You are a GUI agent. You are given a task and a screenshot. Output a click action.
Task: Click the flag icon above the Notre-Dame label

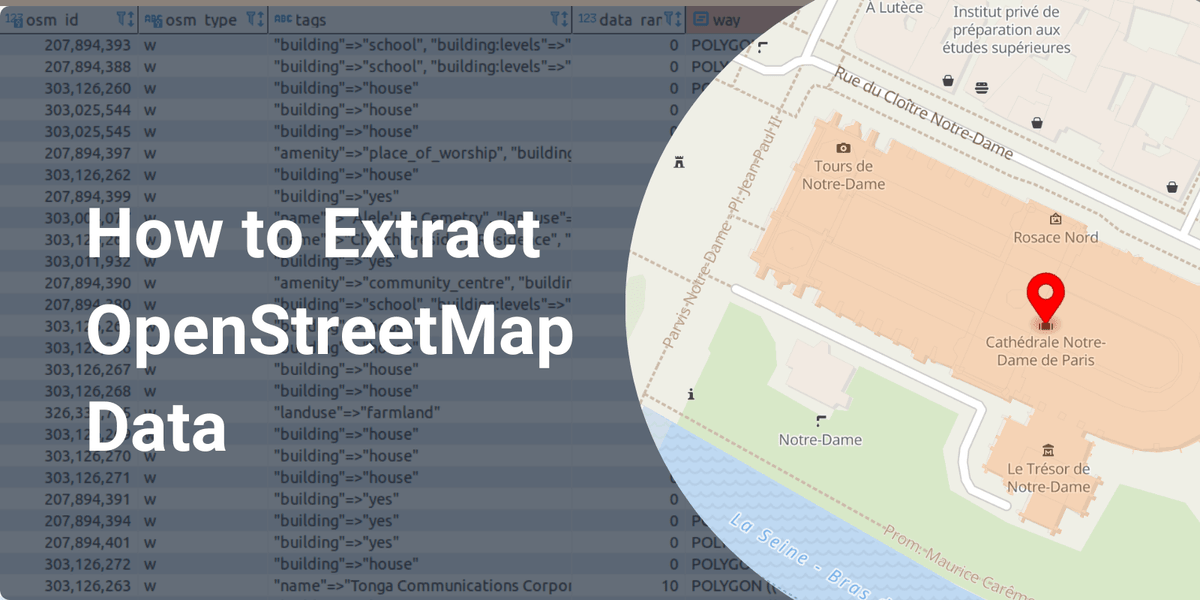point(820,420)
